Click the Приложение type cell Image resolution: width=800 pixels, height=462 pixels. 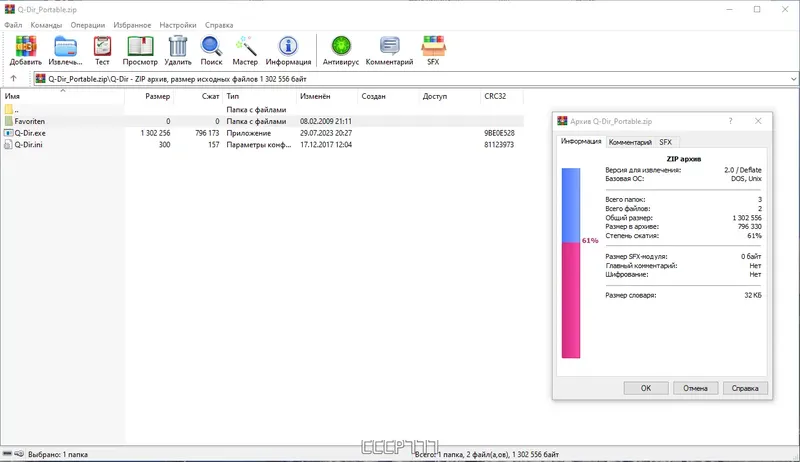248,133
